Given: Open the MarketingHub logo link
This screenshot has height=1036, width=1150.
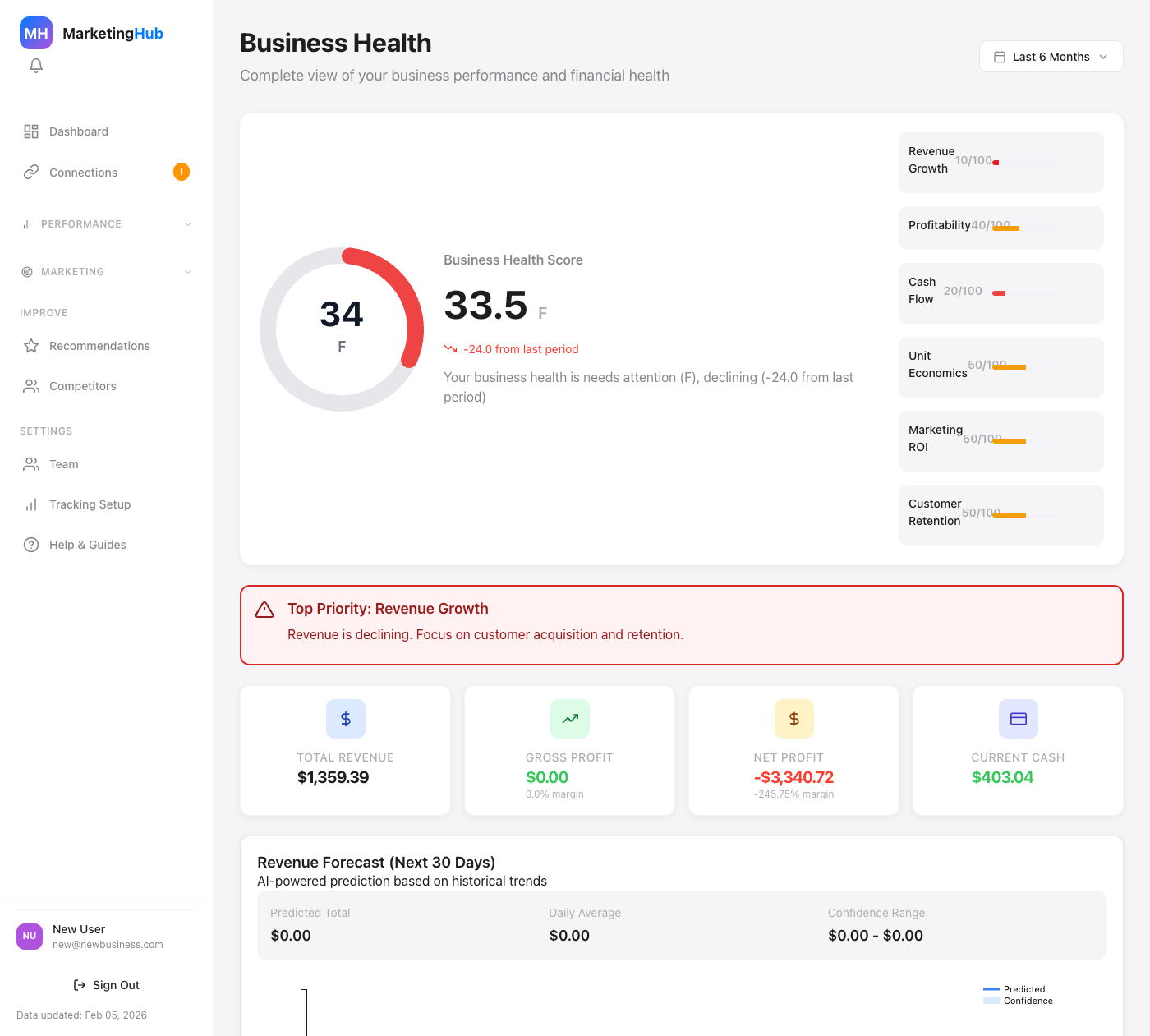Looking at the screenshot, I should pyautogui.click(x=90, y=33).
